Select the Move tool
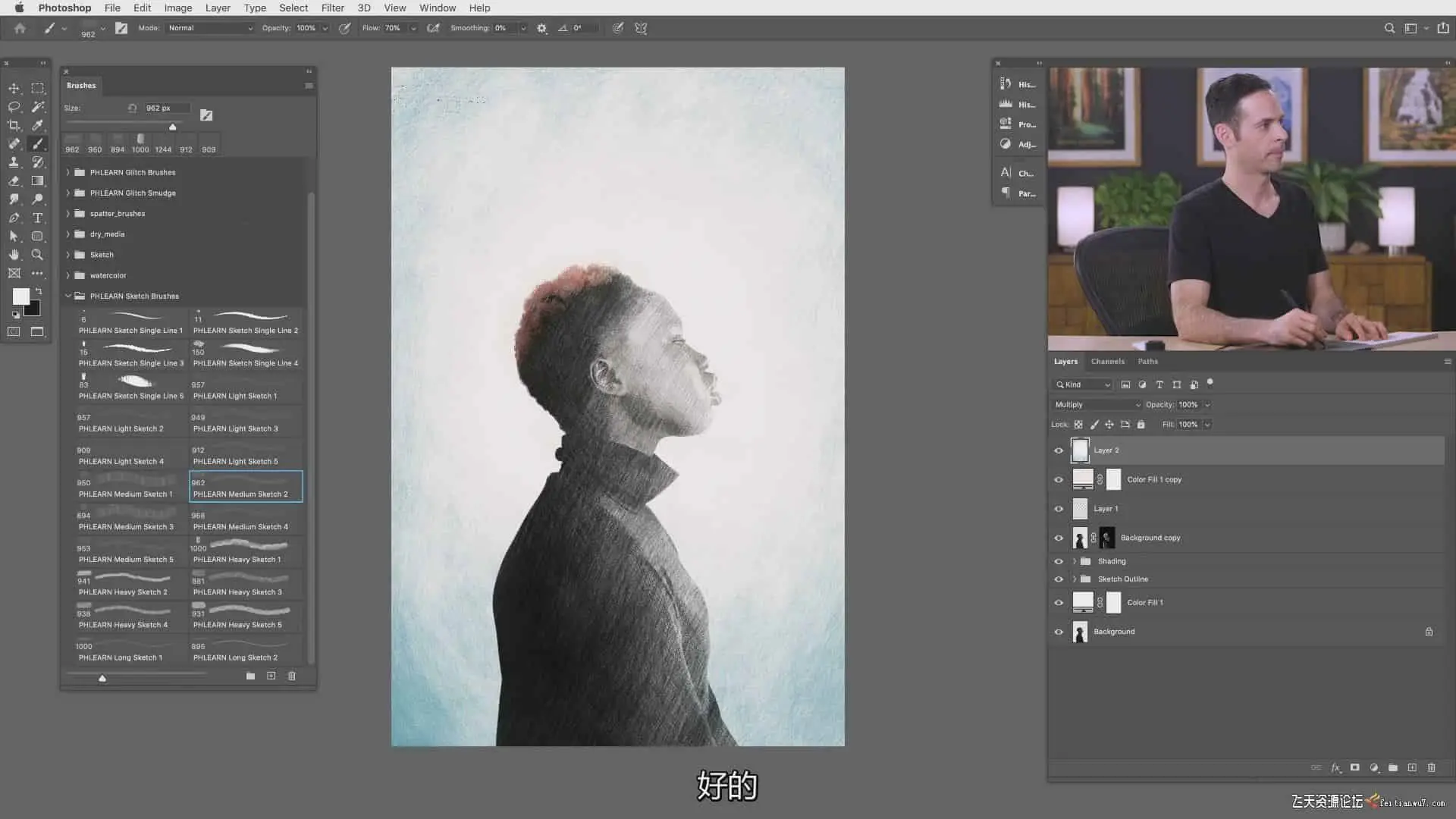The image size is (1456, 819). coord(14,89)
